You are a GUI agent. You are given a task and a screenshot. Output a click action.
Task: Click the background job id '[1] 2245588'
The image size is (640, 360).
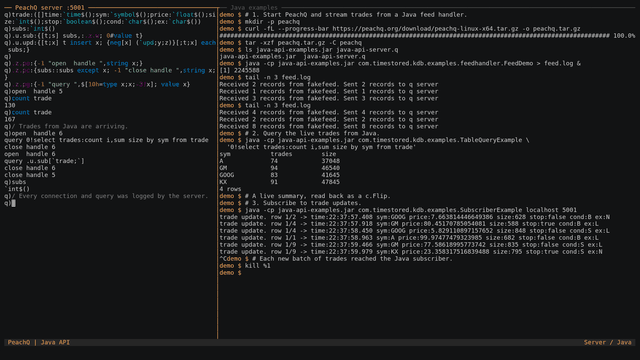(239, 70)
